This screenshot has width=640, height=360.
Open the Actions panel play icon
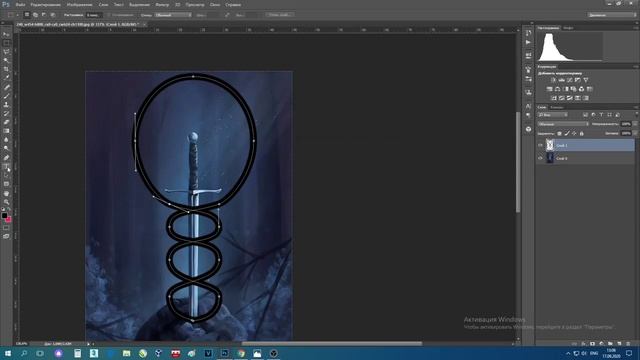coord(529,42)
